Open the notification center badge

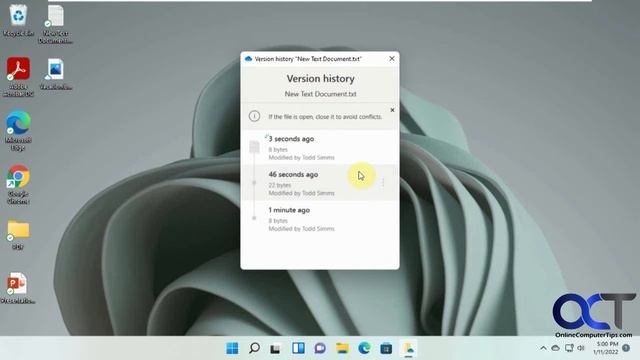pyautogui.click(x=626, y=348)
